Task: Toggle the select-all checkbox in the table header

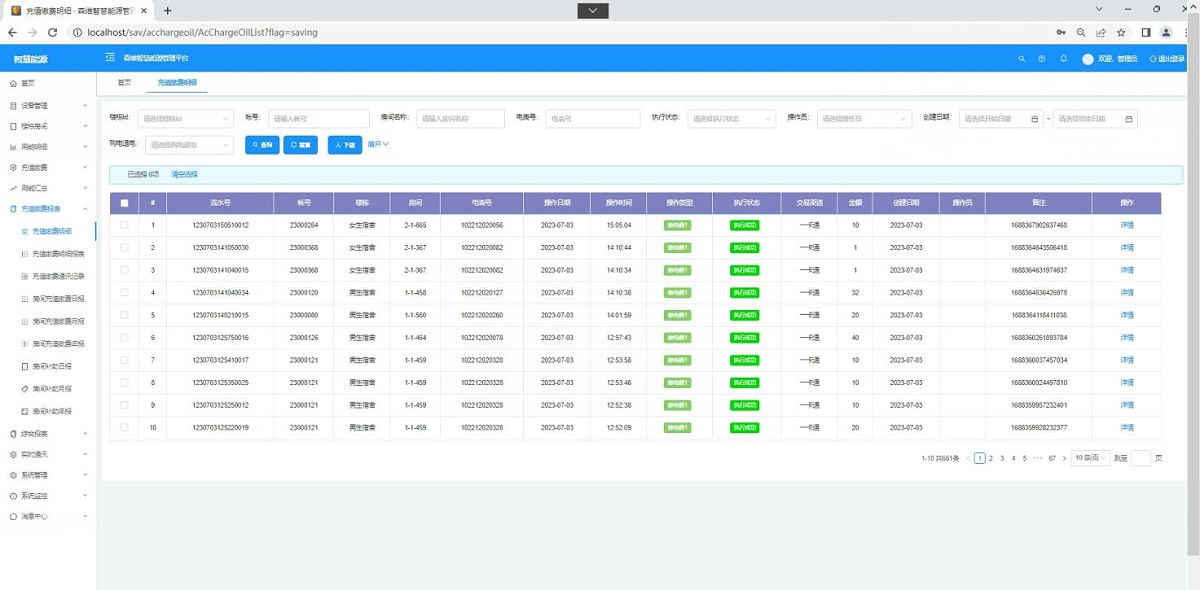Action: click(124, 203)
